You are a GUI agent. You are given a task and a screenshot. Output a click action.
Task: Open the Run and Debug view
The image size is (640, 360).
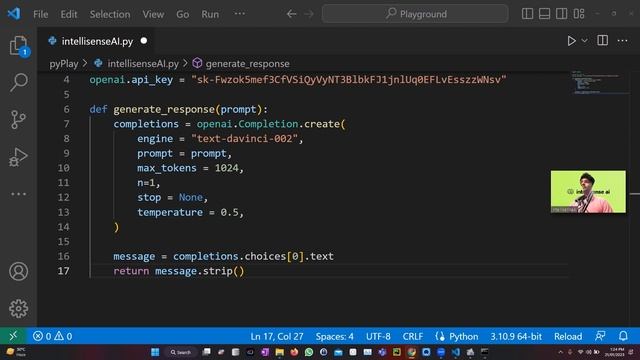coord(18,157)
